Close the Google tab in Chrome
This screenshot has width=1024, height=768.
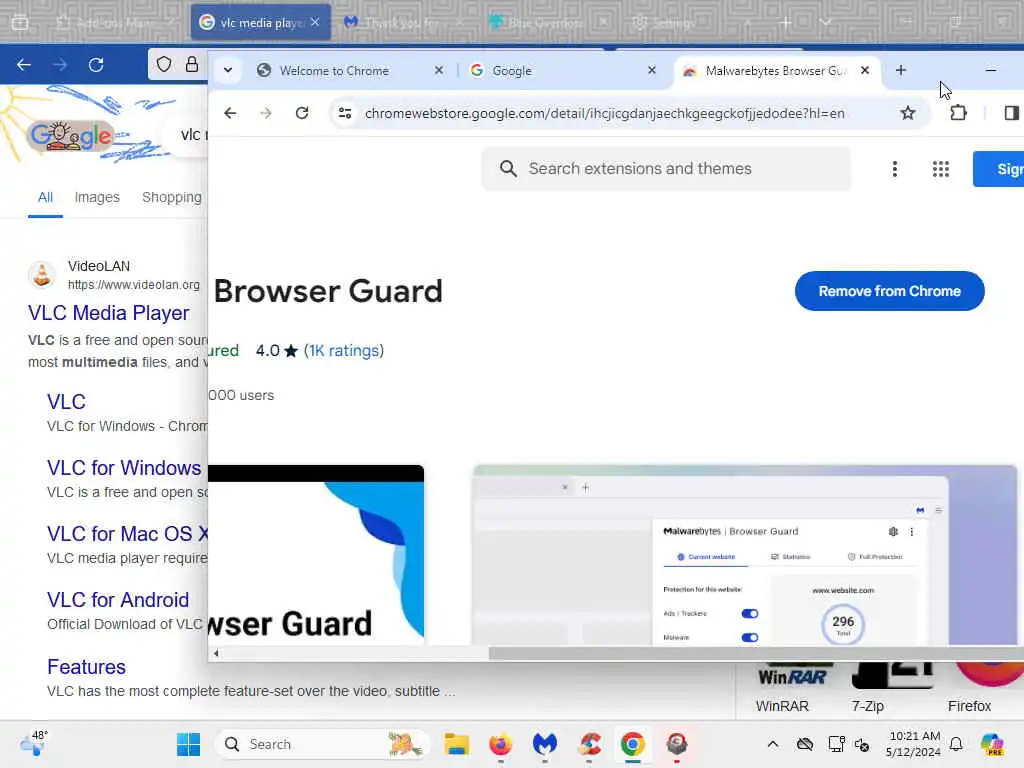[x=652, y=70]
